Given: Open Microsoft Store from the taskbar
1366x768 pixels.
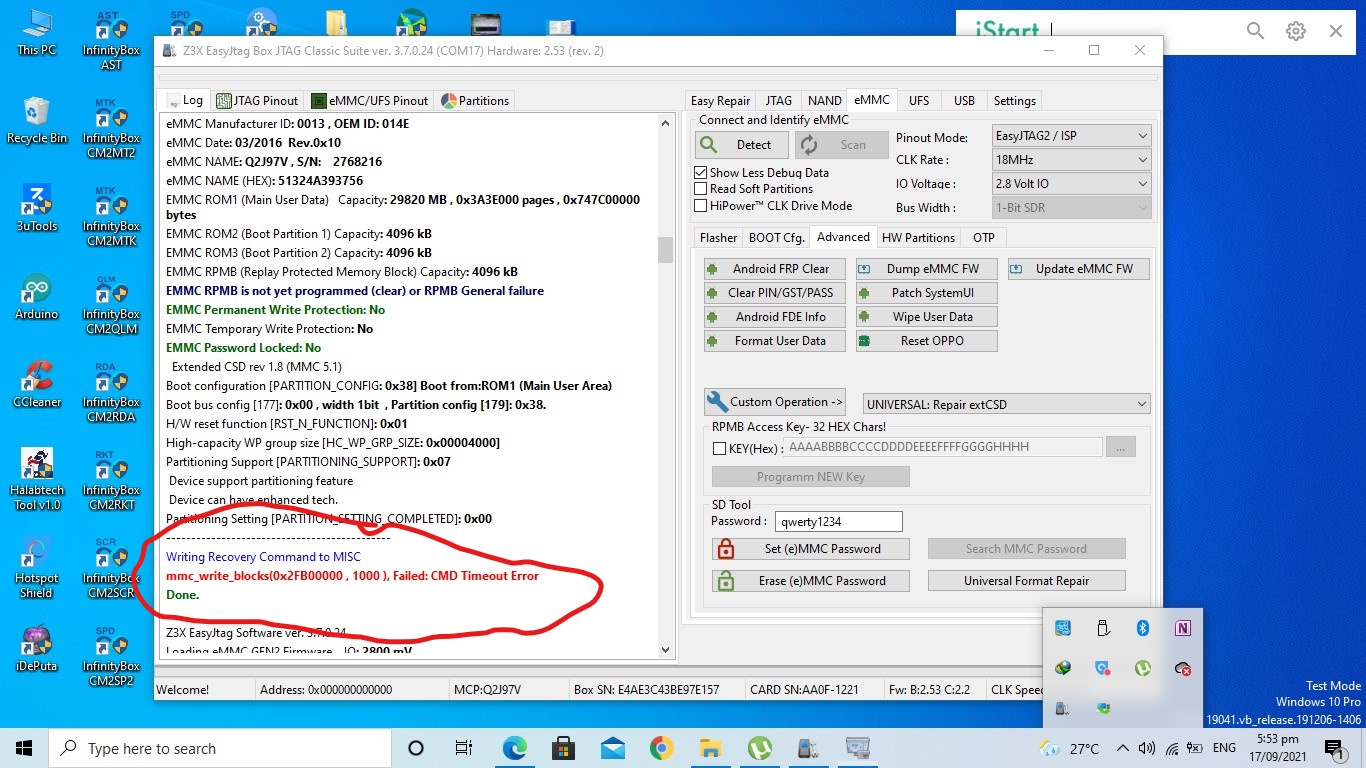Looking at the screenshot, I should [x=563, y=748].
